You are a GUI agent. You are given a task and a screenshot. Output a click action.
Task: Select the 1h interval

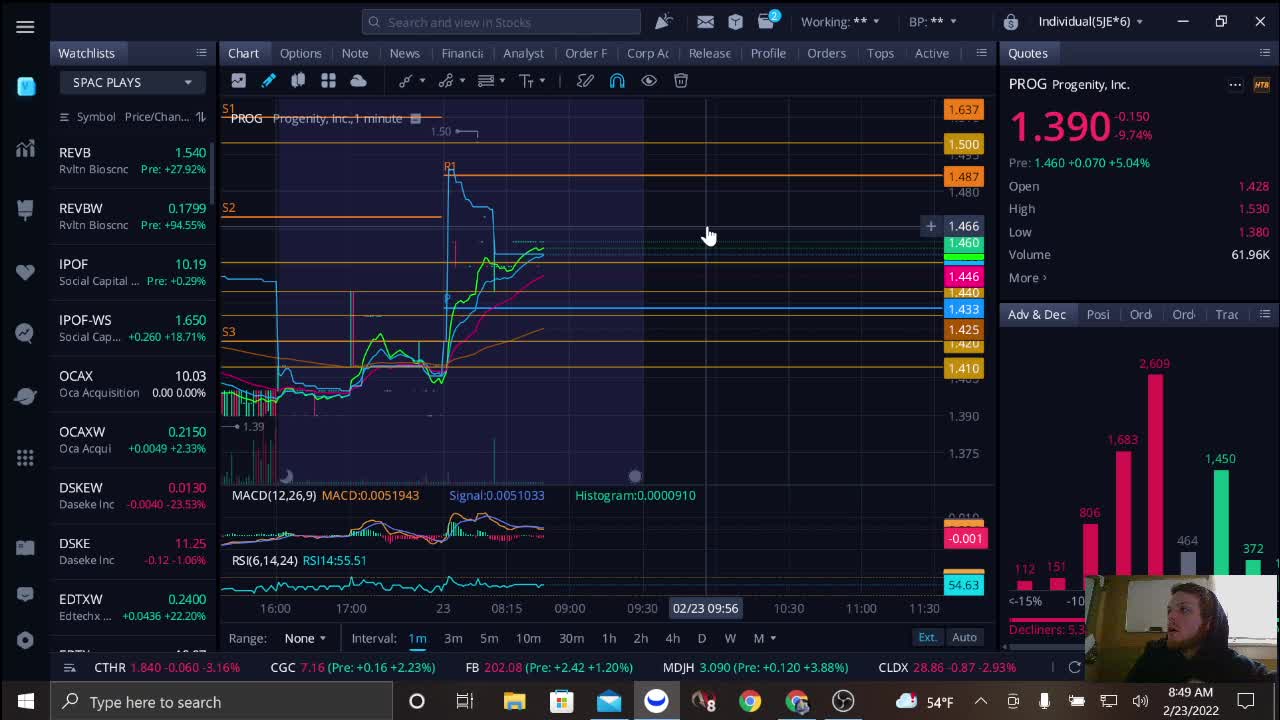609,638
